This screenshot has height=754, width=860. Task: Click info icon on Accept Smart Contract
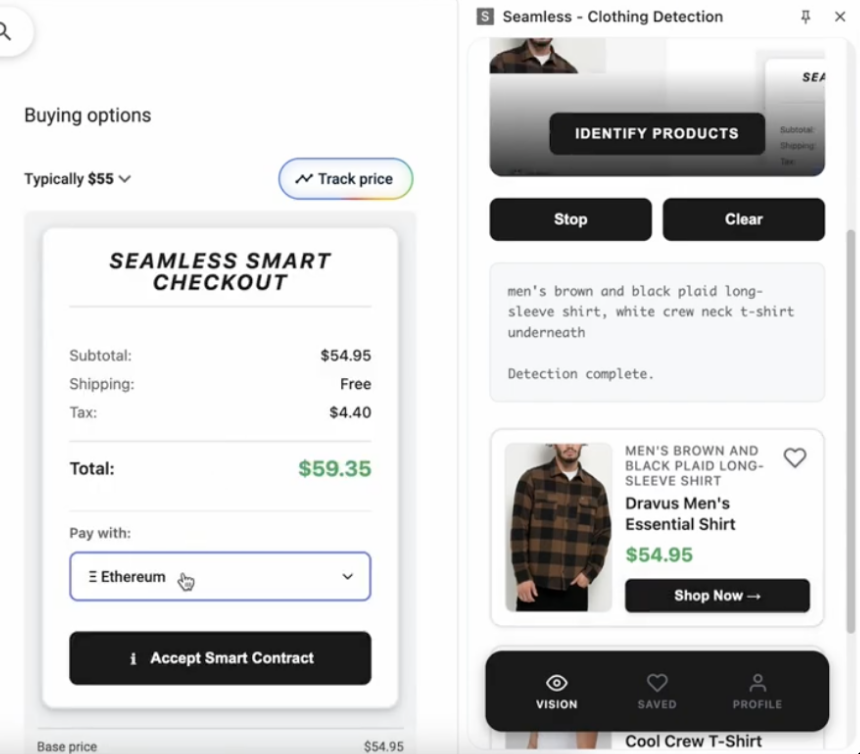(133, 659)
